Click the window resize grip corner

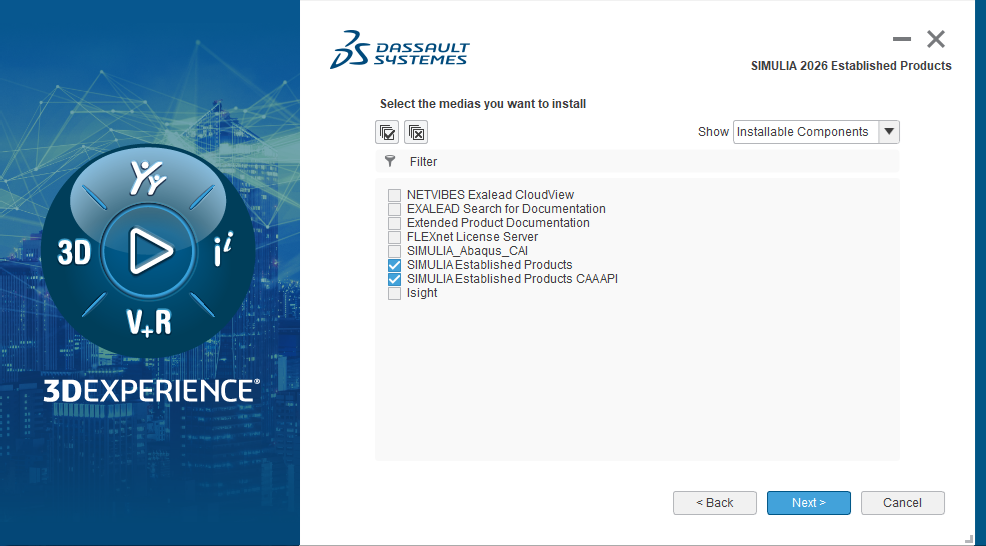[968, 538]
